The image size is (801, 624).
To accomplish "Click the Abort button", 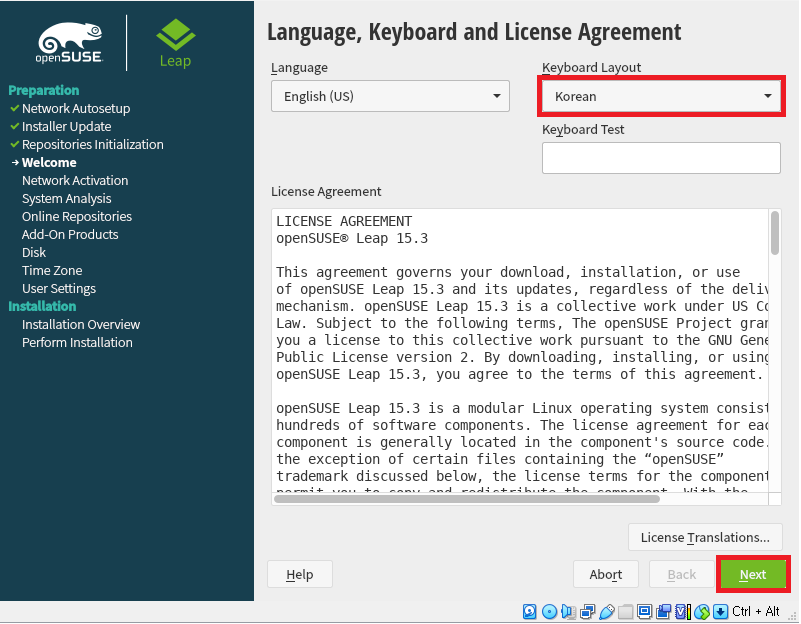I will pyautogui.click(x=606, y=574).
